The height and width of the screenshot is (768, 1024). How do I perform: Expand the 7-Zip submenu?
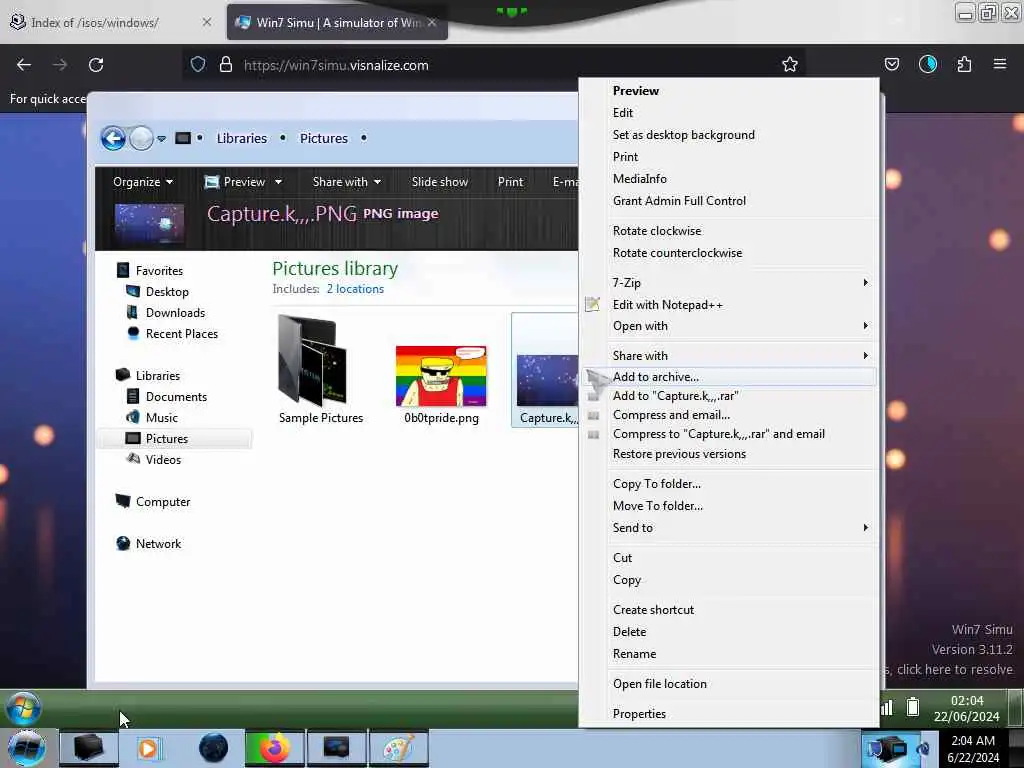pyautogui.click(x=741, y=283)
